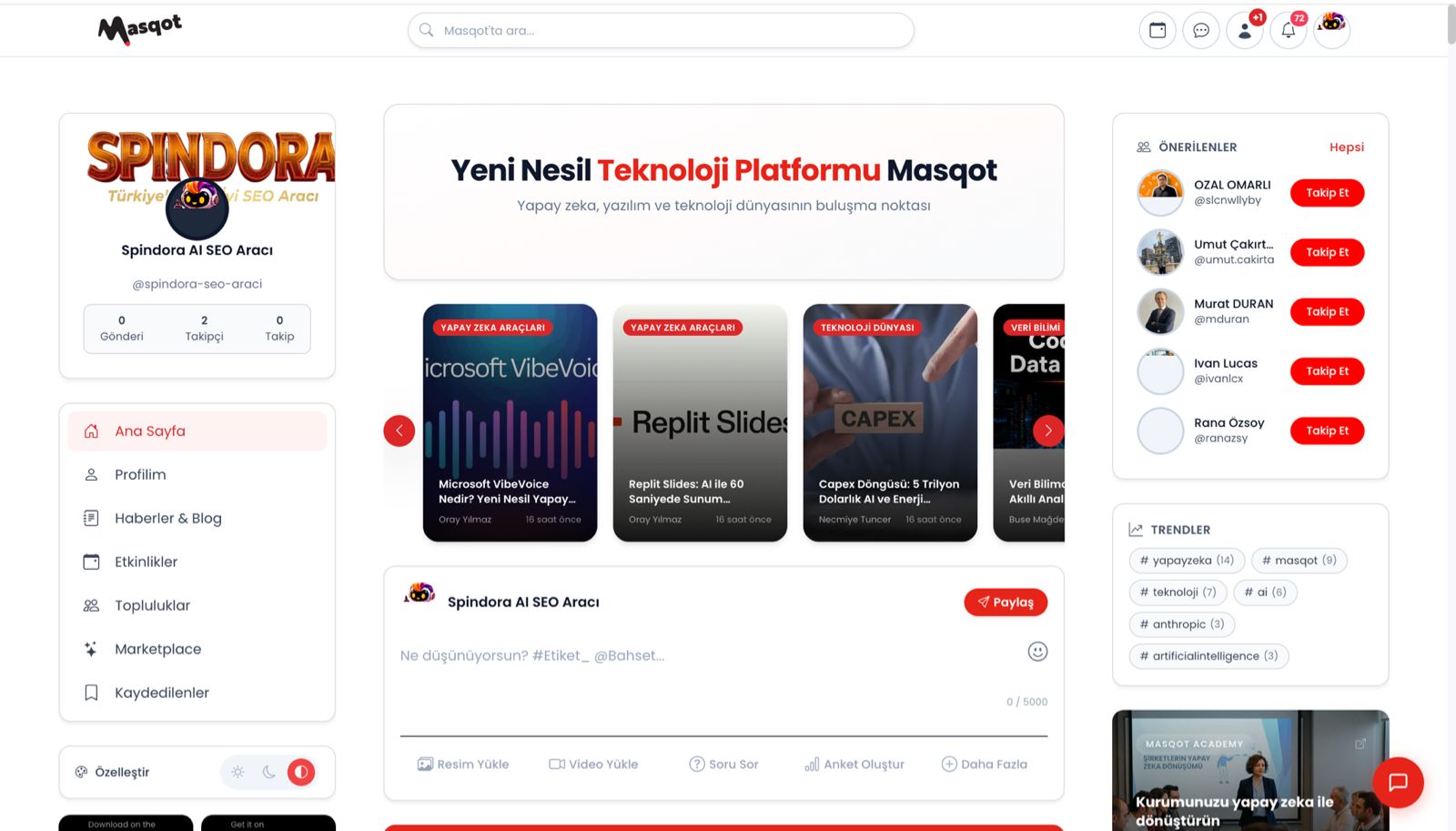Open external link icon on Masqot Academy card
The width and height of the screenshot is (1456, 831).
(x=1360, y=744)
